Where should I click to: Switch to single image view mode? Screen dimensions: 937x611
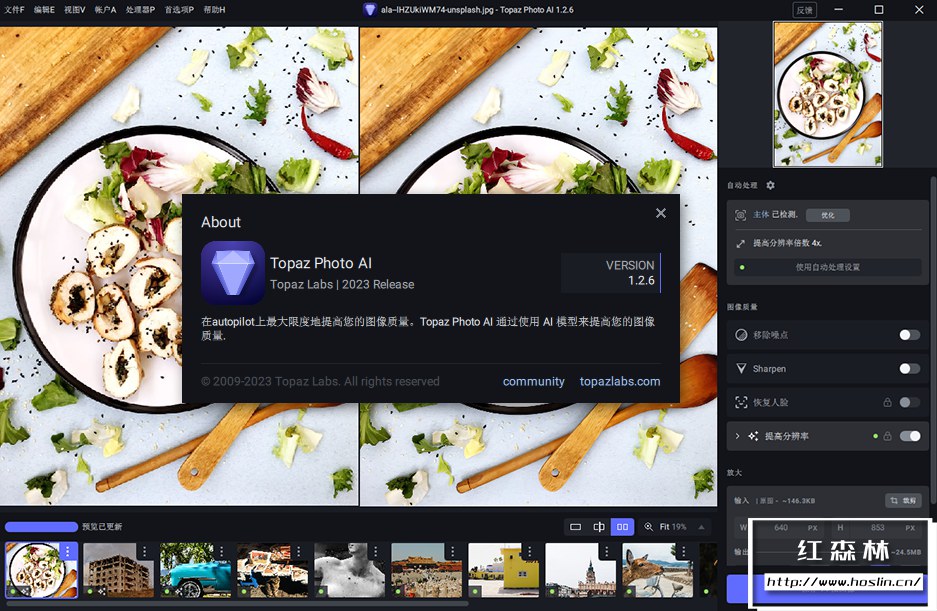pos(575,527)
